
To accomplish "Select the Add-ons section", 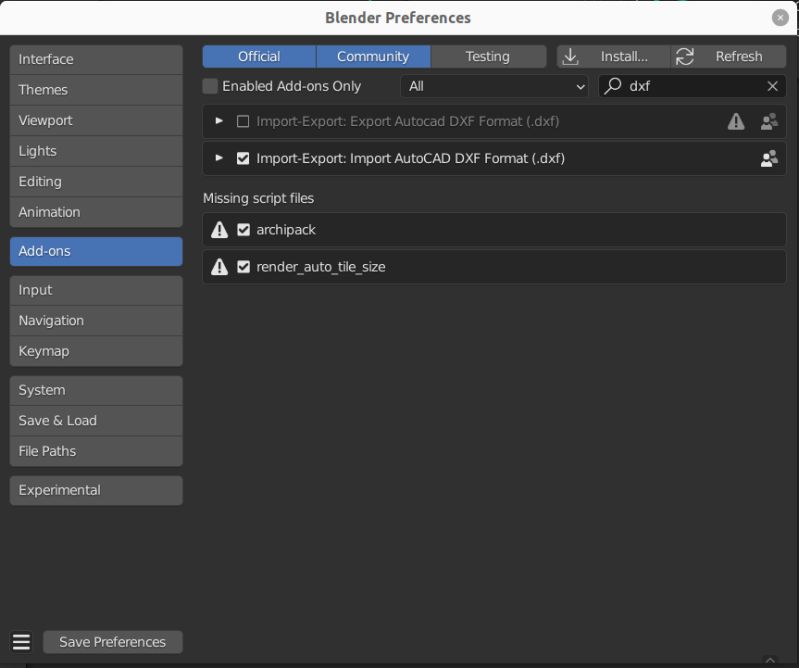I will click(96, 251).
